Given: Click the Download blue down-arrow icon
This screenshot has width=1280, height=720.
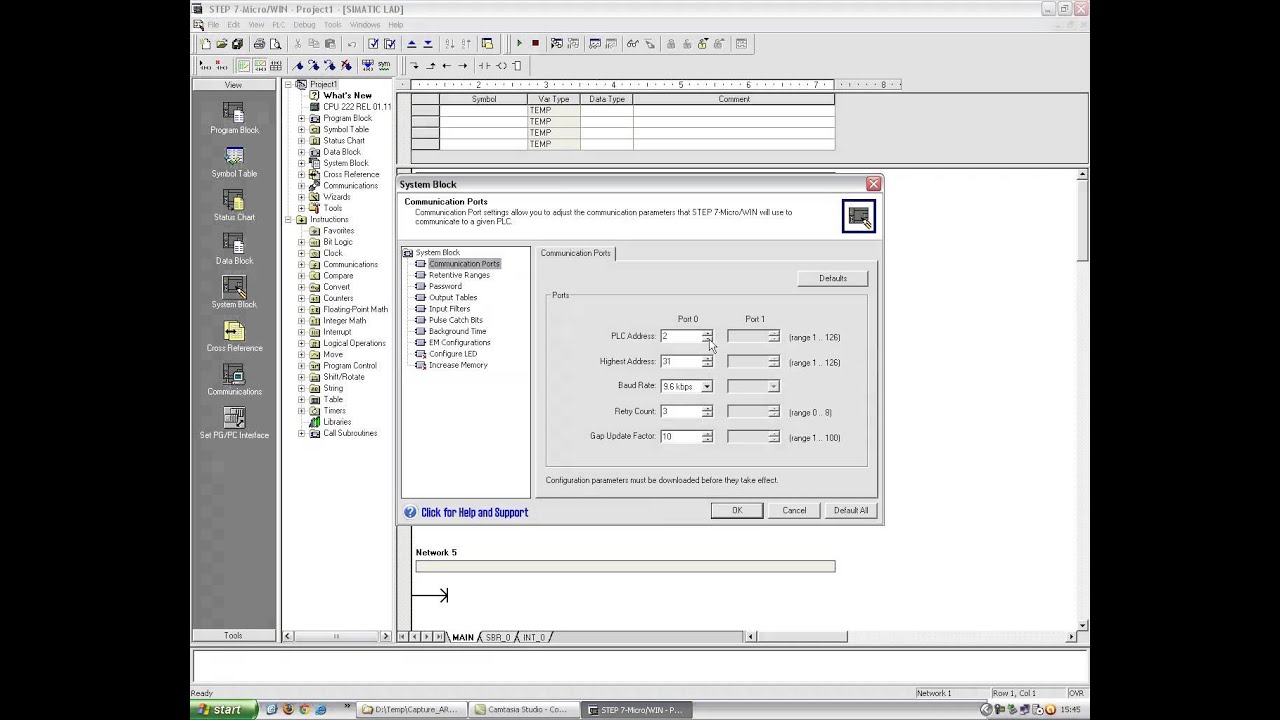Looking at the screenshot, I should point(427,44).
